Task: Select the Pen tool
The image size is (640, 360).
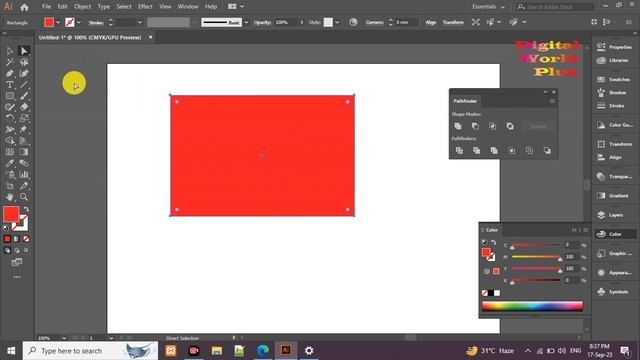Action: pos(10,73)
